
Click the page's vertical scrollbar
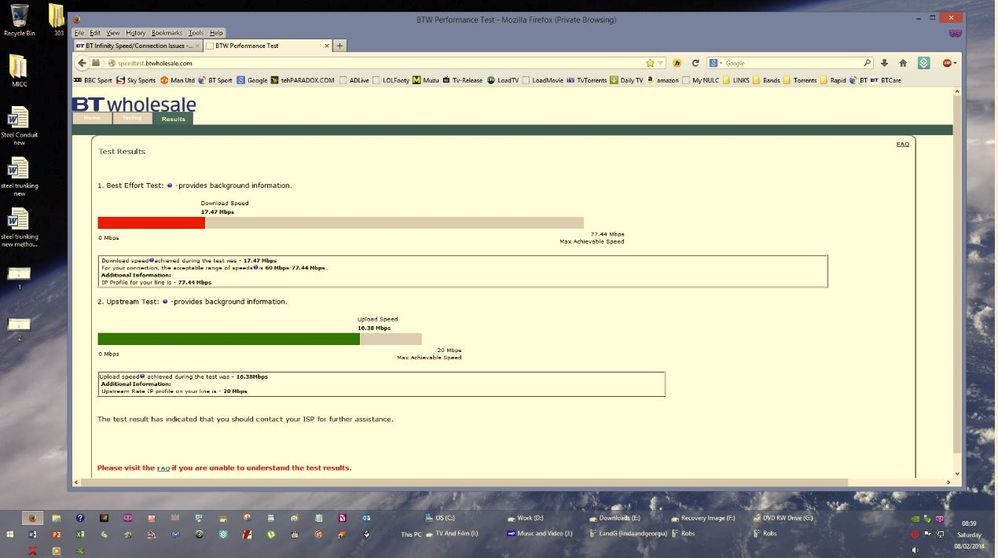pyautogui.click(x=957, y=274)
